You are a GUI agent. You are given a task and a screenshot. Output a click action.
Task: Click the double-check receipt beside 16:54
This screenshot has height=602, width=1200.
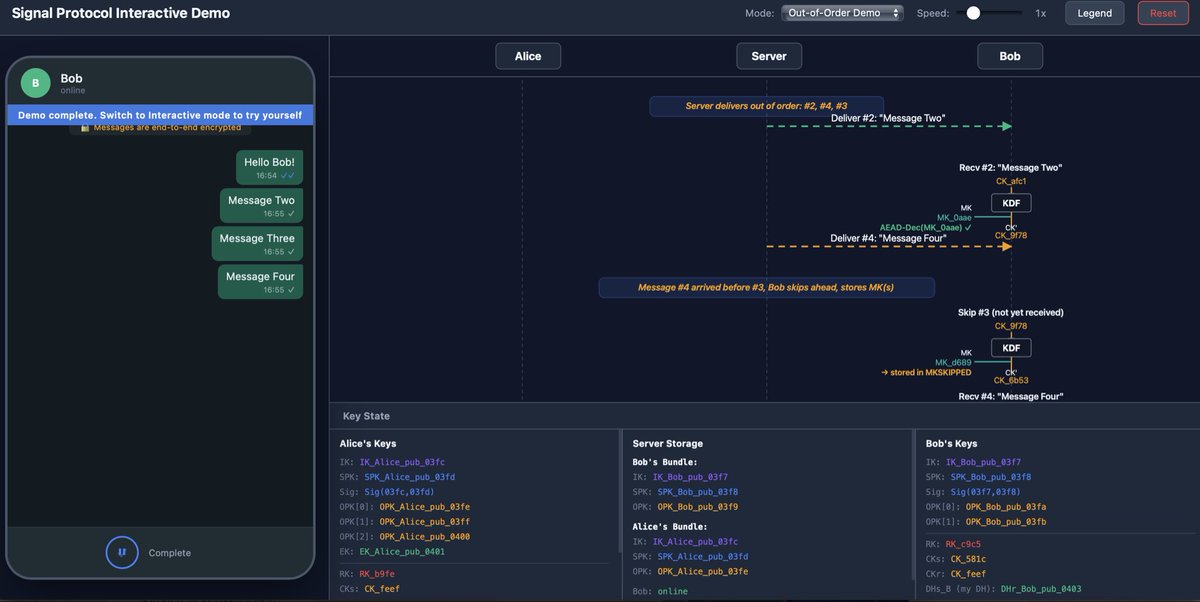click(288, 175)
